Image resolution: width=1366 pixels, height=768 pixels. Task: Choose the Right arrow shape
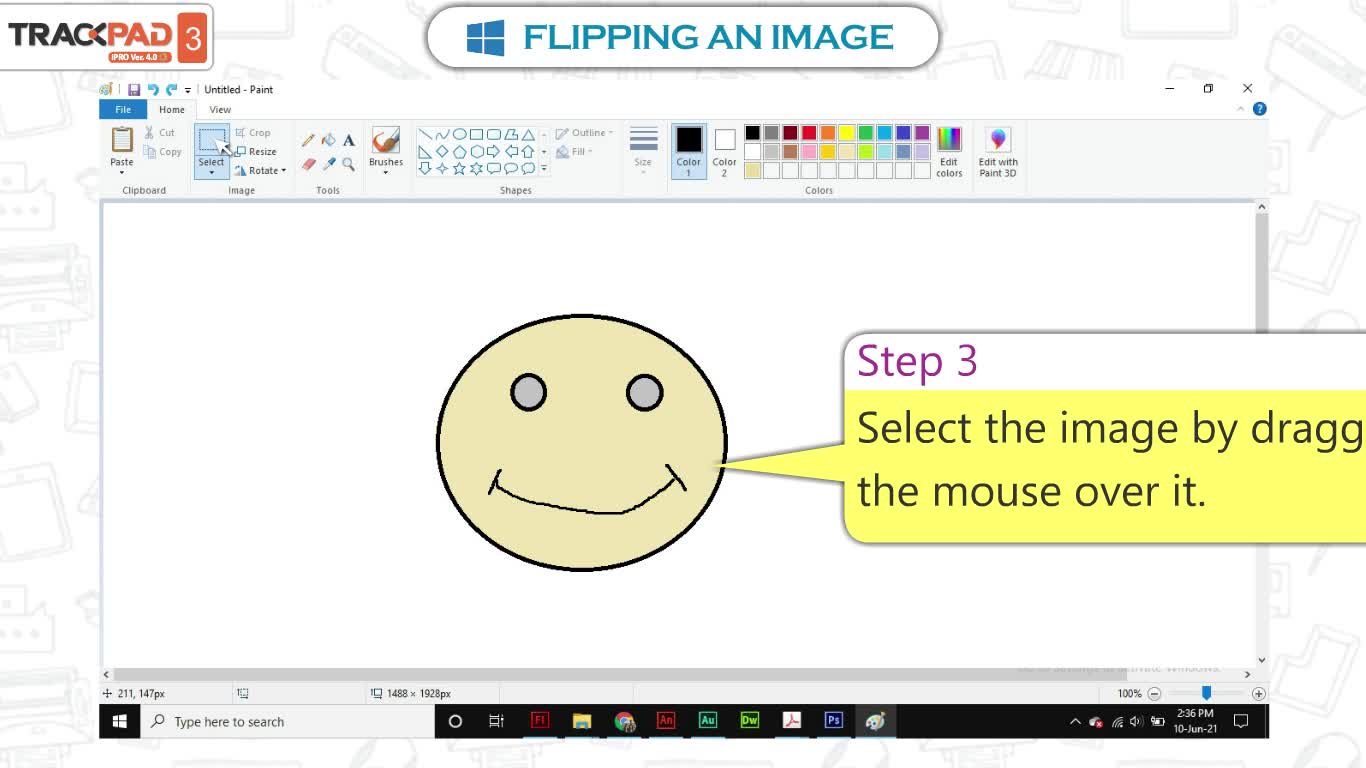click(x=493, y=152)
